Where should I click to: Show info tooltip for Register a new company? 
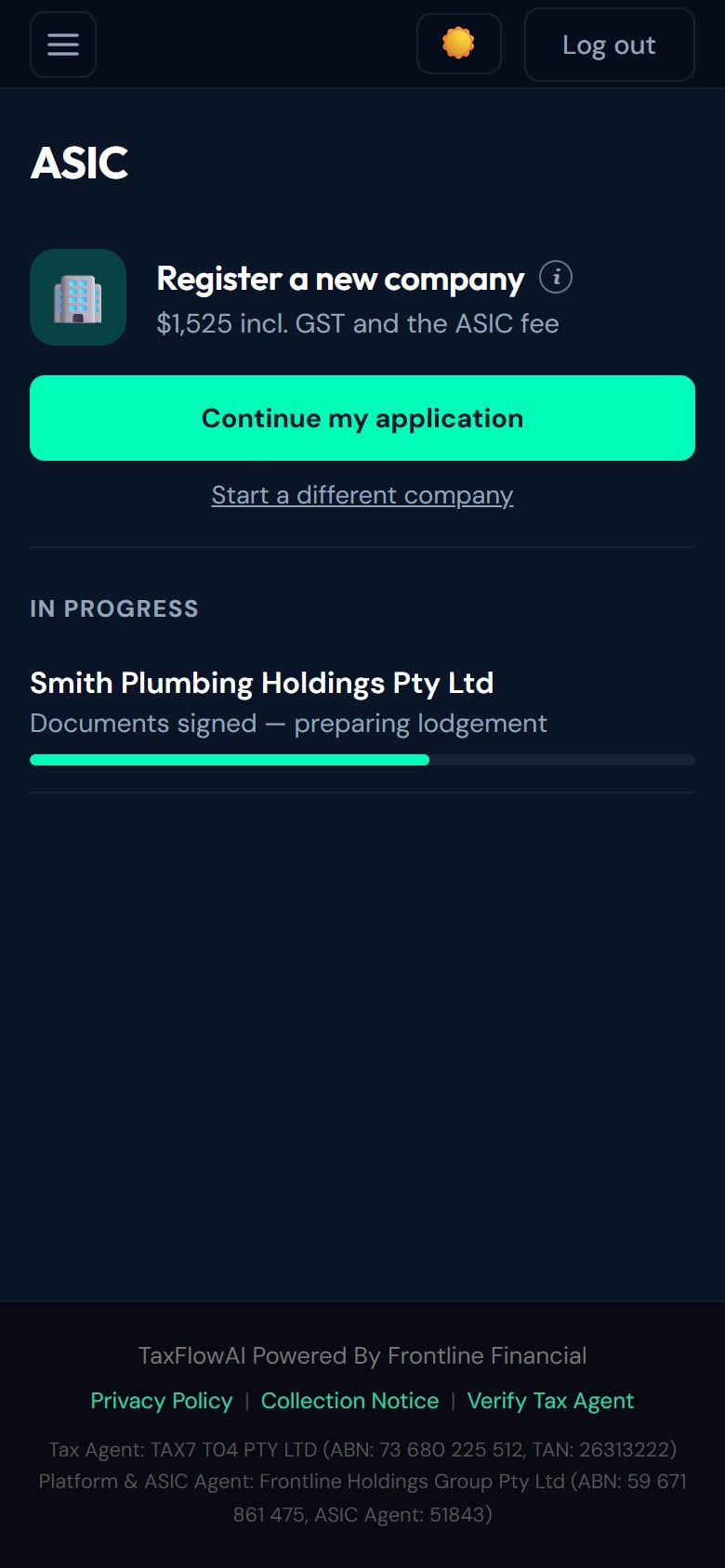pyautogui.click(x=556, y=277)
